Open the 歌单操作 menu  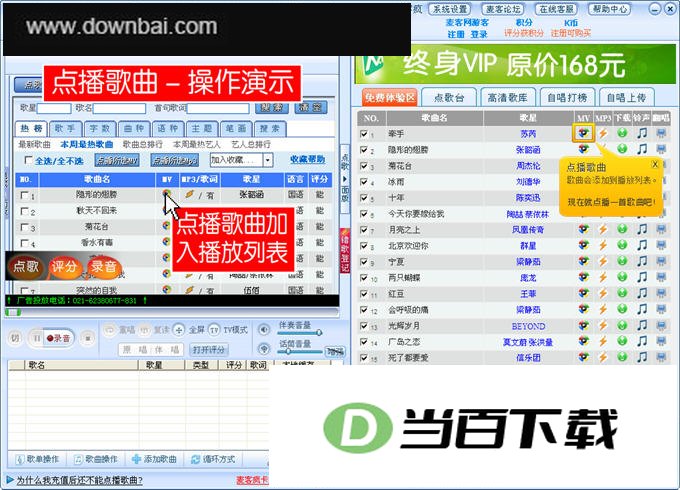(x=37, y=459)
